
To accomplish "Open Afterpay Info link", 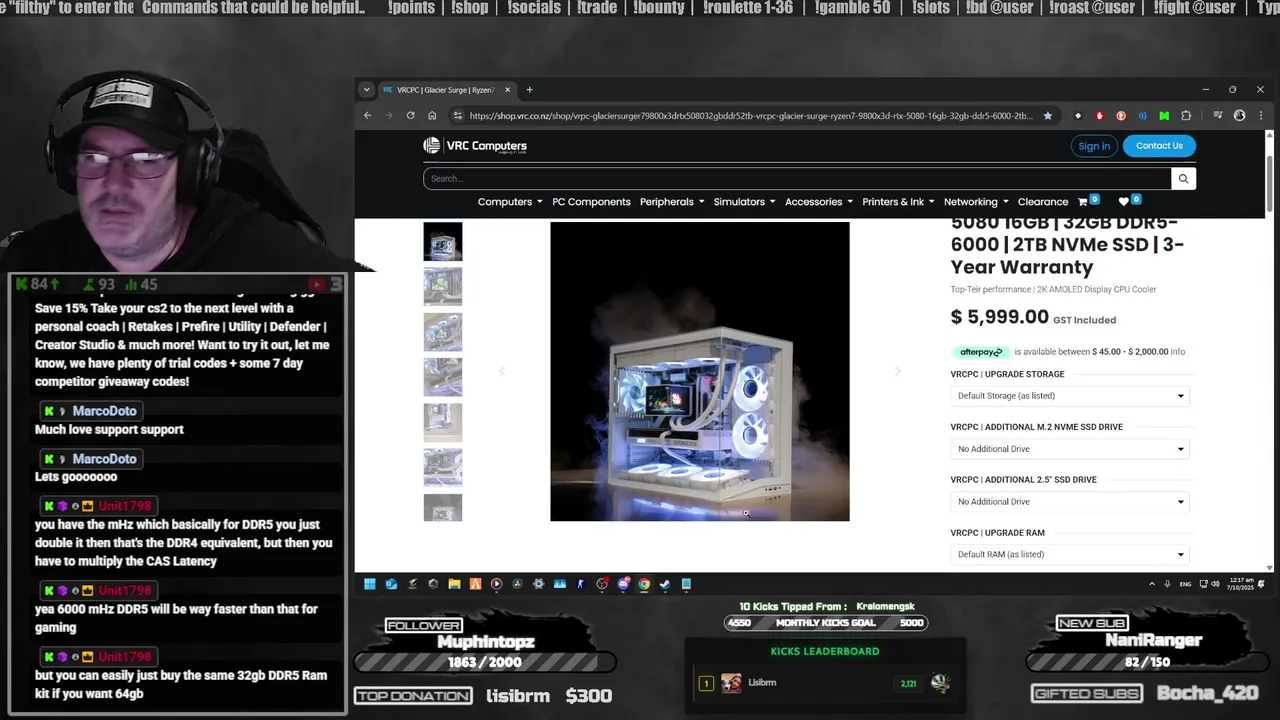I will pos(1178,352).
